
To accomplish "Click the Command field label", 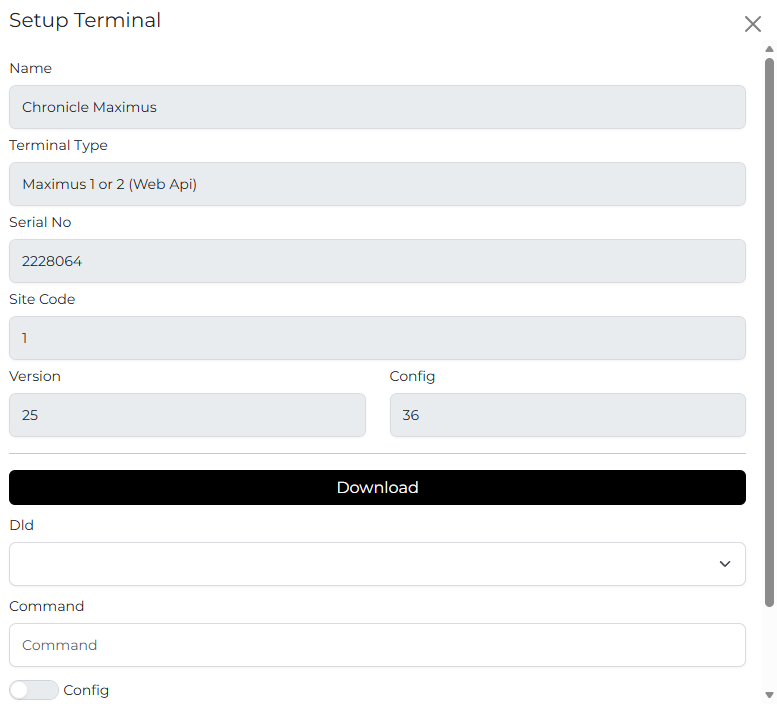I will pyautogui.click(x=47, y=606).
